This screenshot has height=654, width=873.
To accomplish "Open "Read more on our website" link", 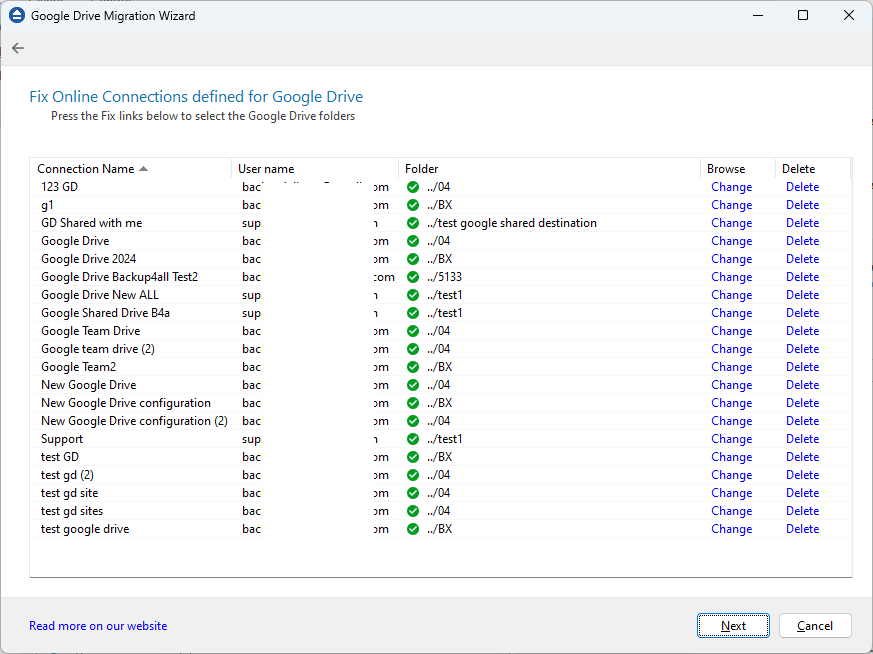I will tap(97, 625).
